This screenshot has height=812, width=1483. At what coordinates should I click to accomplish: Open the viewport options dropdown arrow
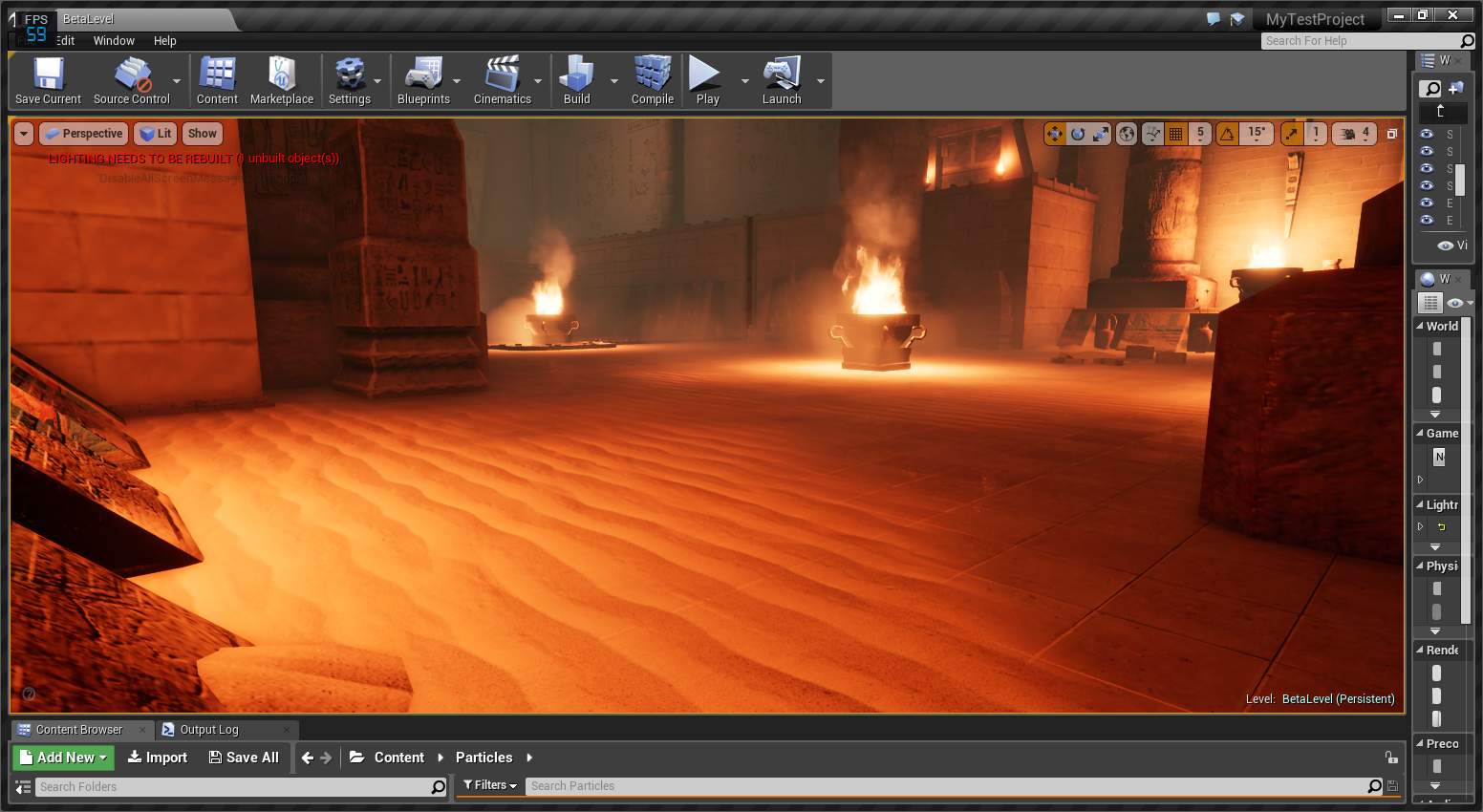[x=24, y=134]
